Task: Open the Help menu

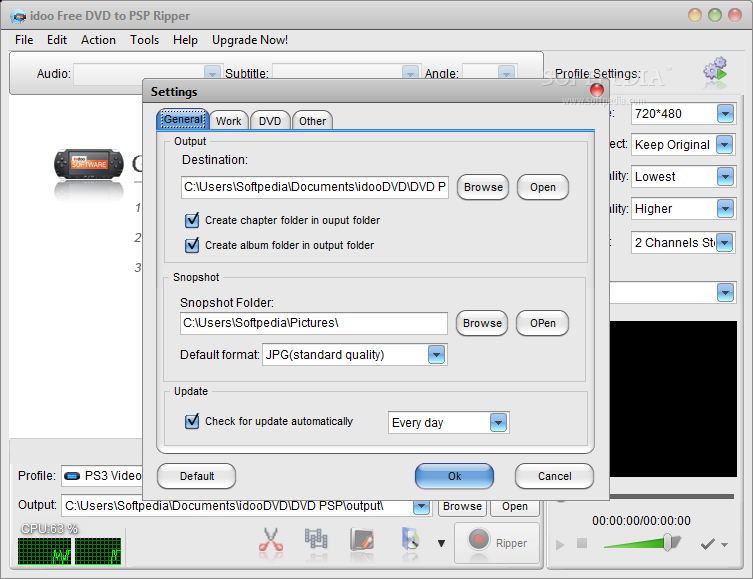Action: pyautogui.click(x=185, y=40)
